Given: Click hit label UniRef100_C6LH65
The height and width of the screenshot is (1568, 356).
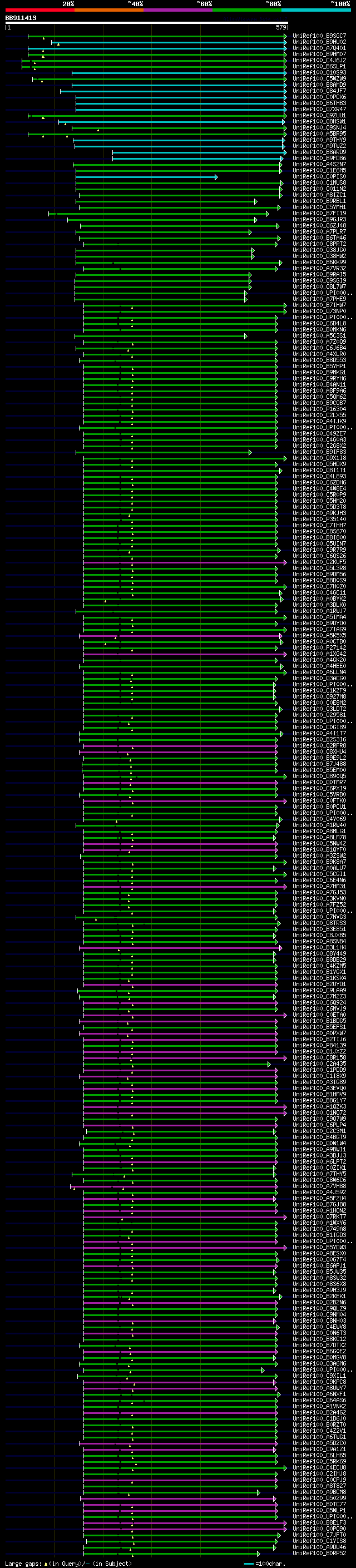Looking at the screenshot, I should tap(319, 1456).
